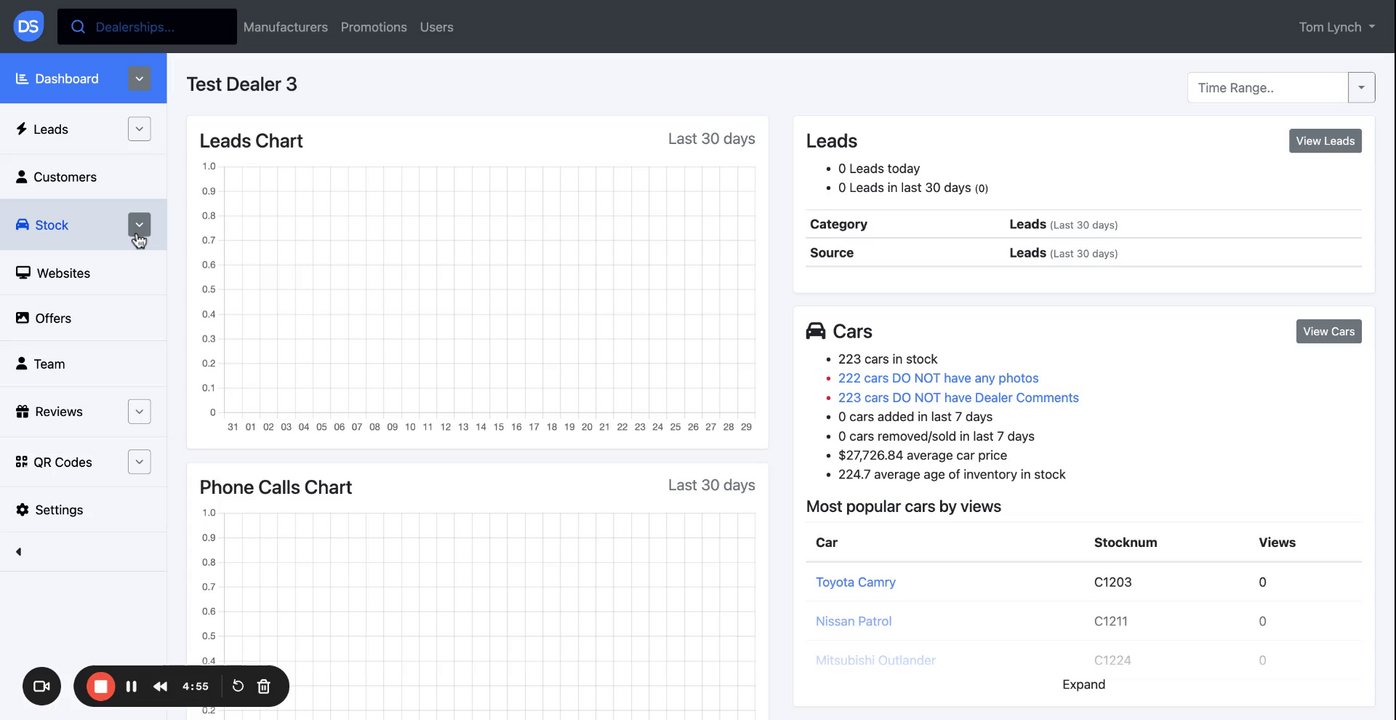Click the Customers person icon
The height and width of the screenshot is (720, 1396).
pos(22,177)
